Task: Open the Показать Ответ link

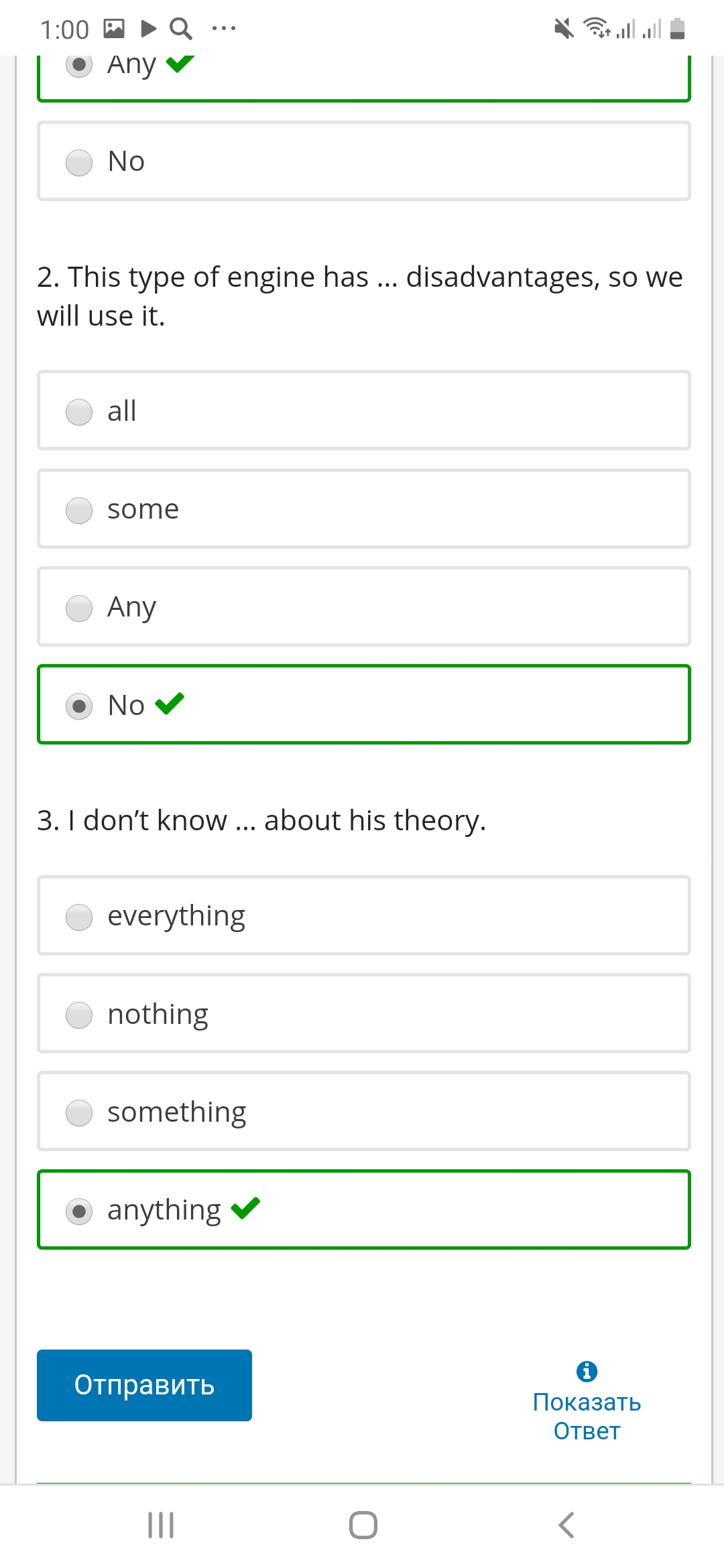Action: click(587, 1416)
